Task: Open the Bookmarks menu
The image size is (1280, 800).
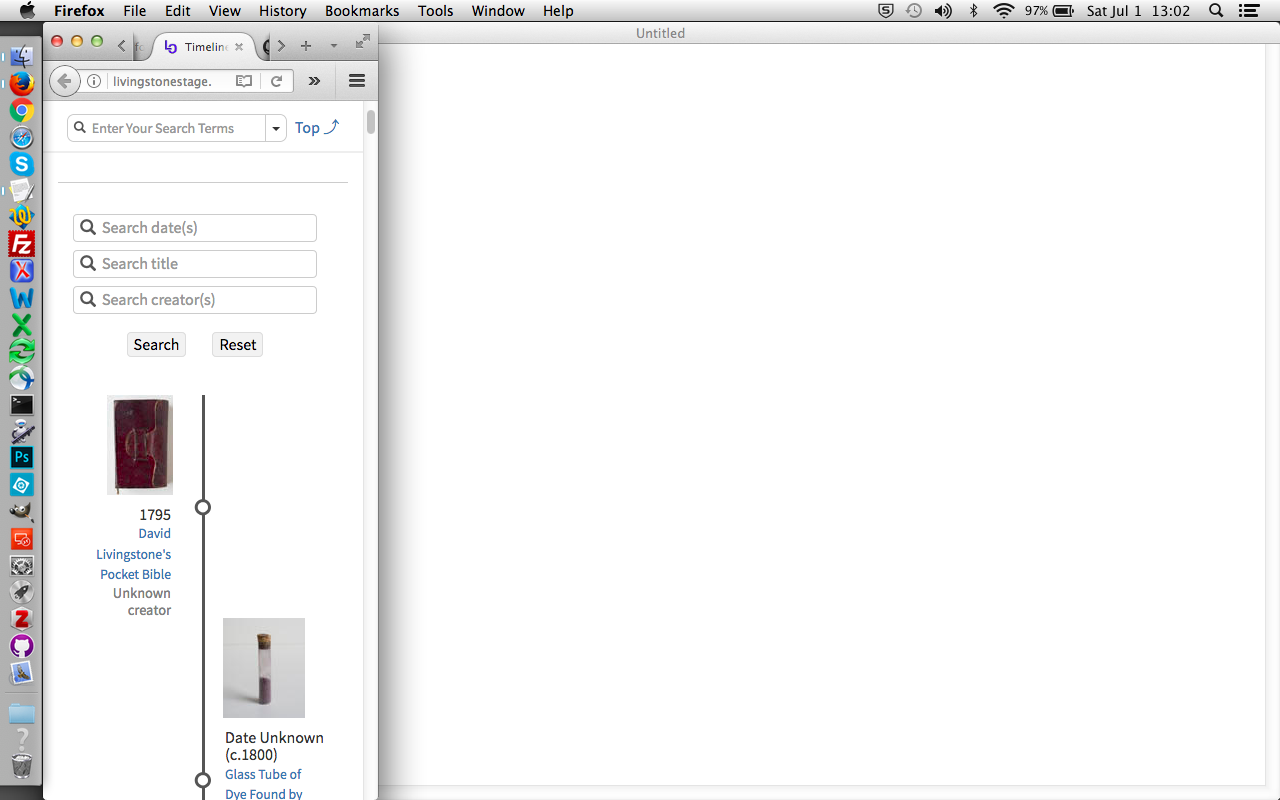Action: [362, 11]
